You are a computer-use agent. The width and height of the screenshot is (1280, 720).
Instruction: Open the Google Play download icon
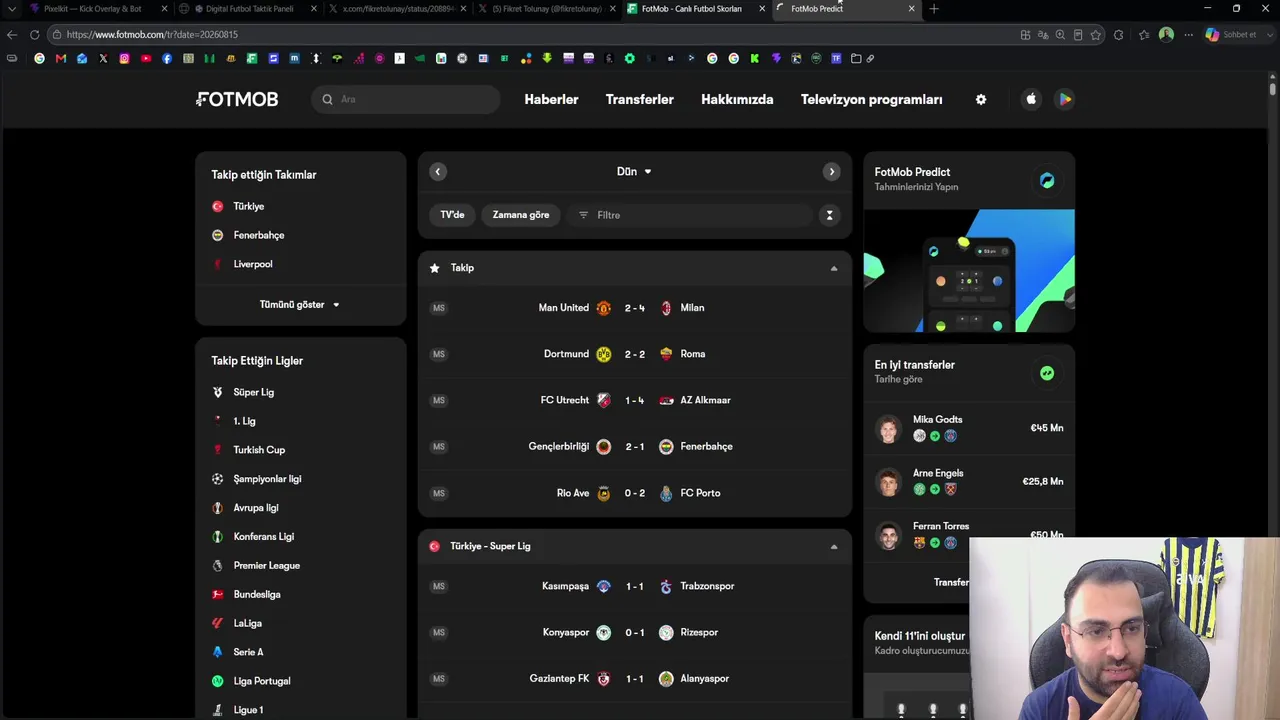1065,99
